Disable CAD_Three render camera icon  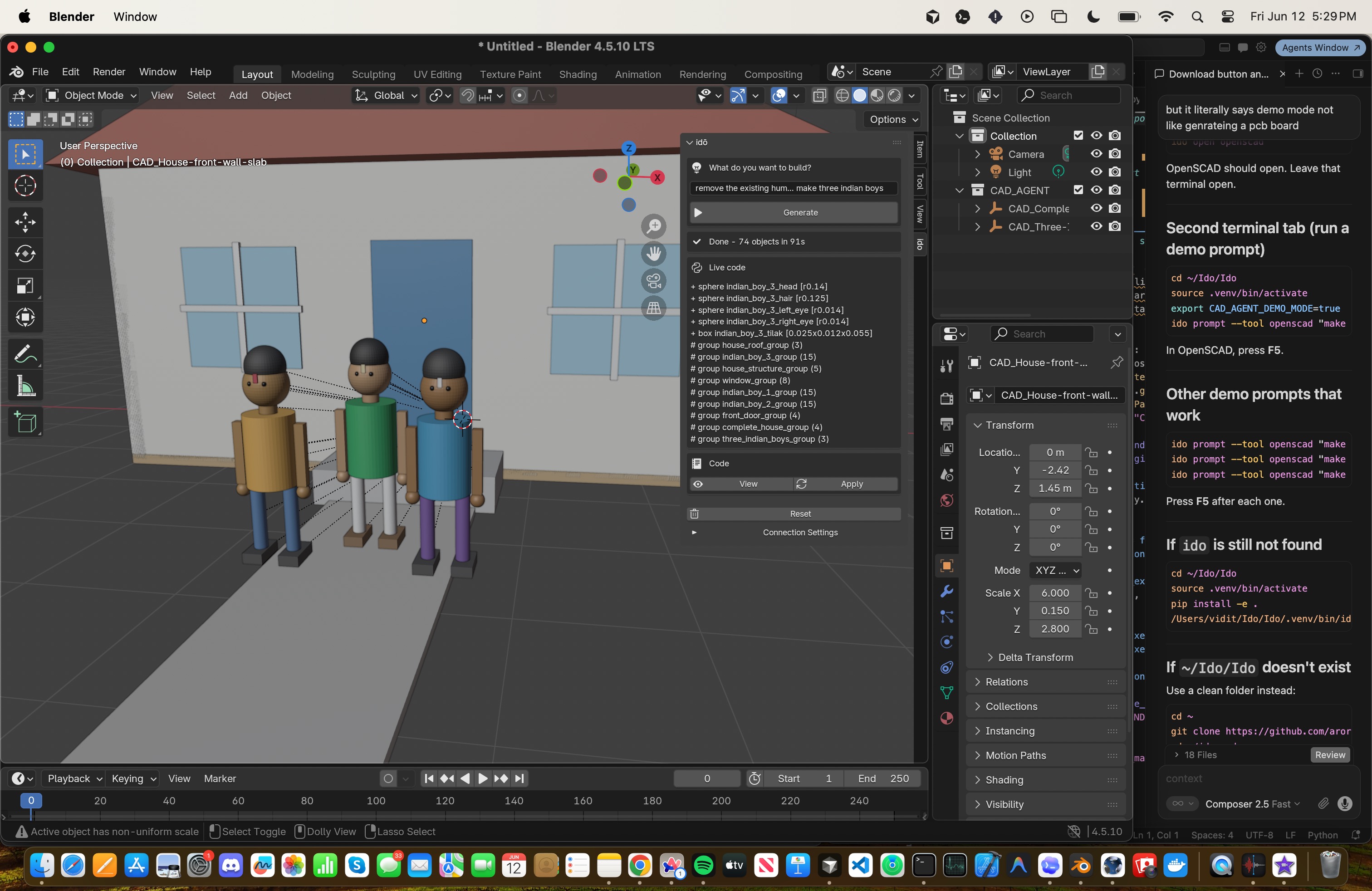click(1115, 226)
